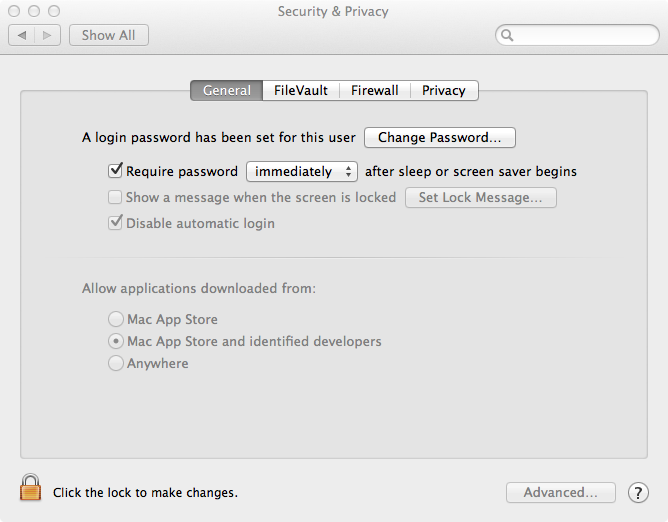Click the padlock icon to make changes
This screenshot has height=522, width=668.
[31, 488]
